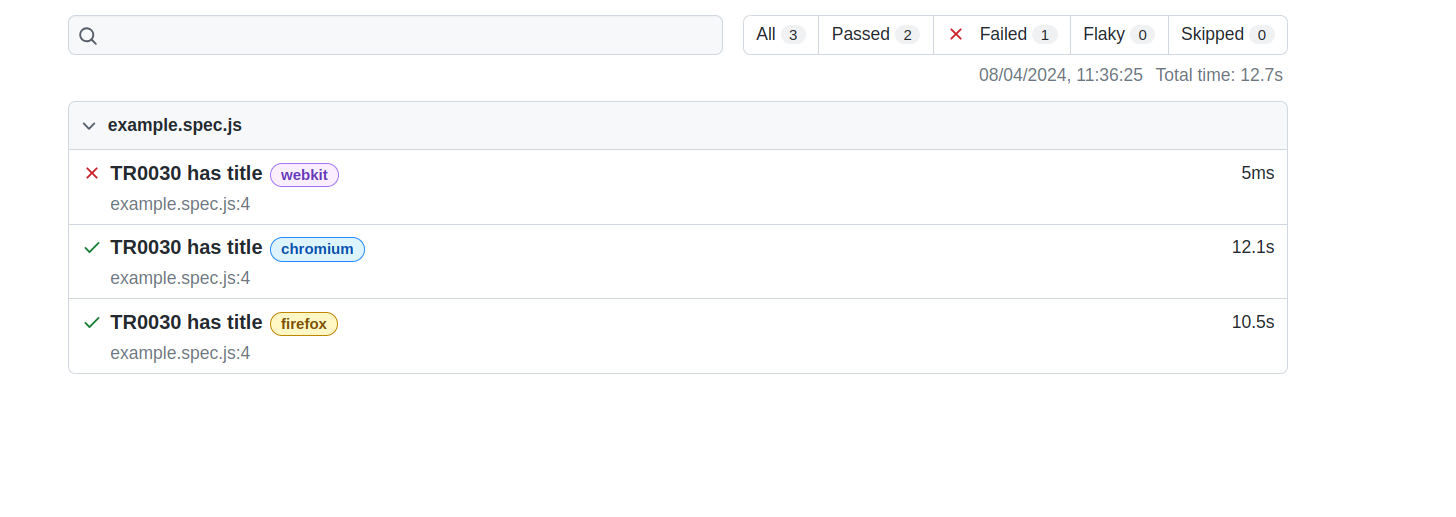Click example.spec.js:4 location under webkit test
1456x517 pixels.
pos(180,204)
